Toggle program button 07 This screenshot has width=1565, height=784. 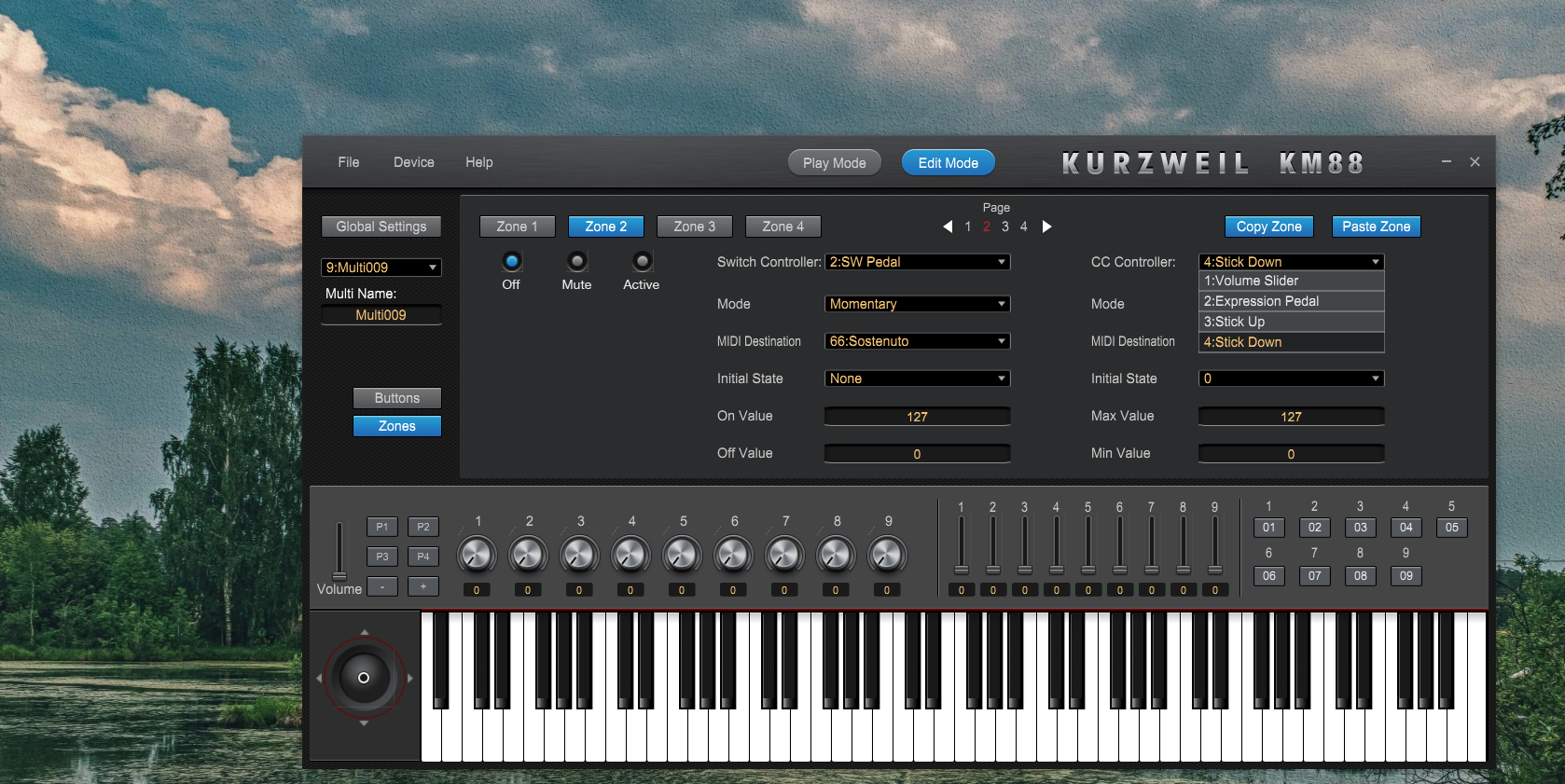(1315, 576)
